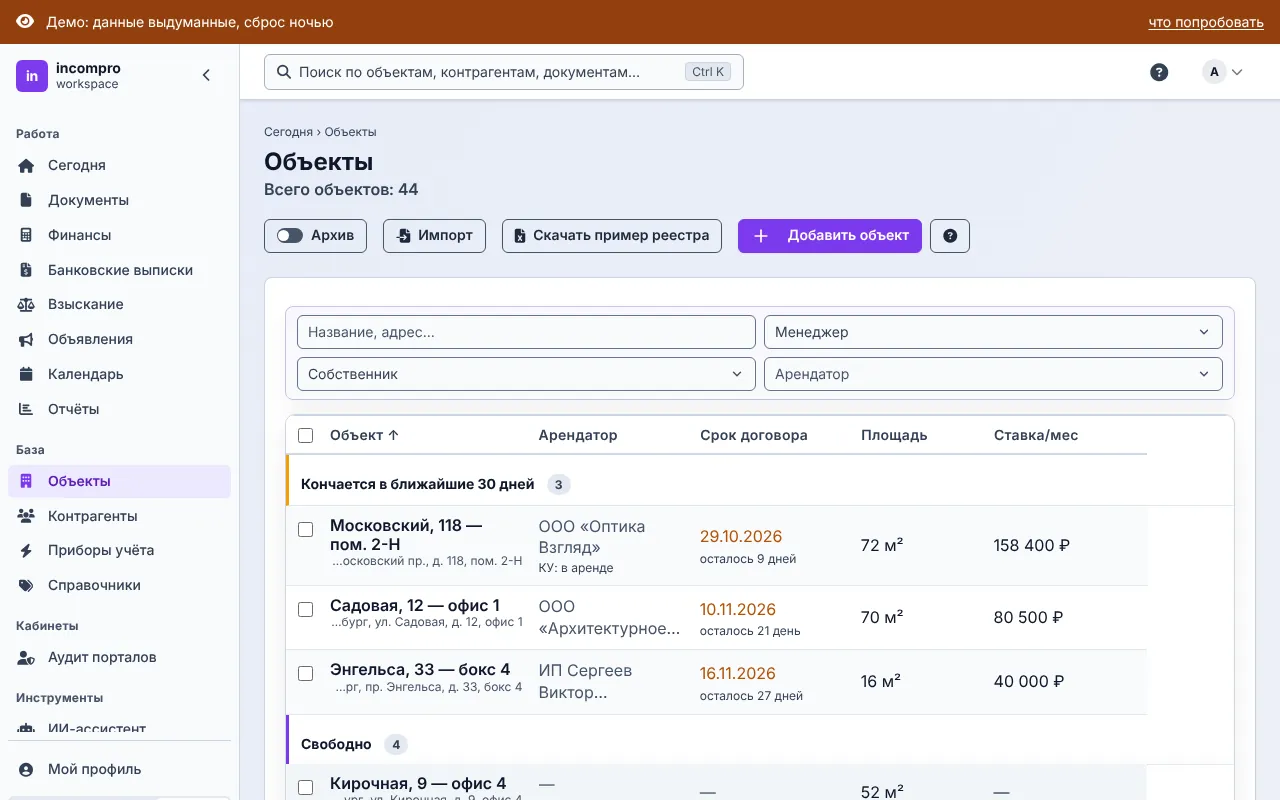Viewport: 1280px width, 800px height.
Task: Open the Собственник filter dropdown
Action: point(526,374)
